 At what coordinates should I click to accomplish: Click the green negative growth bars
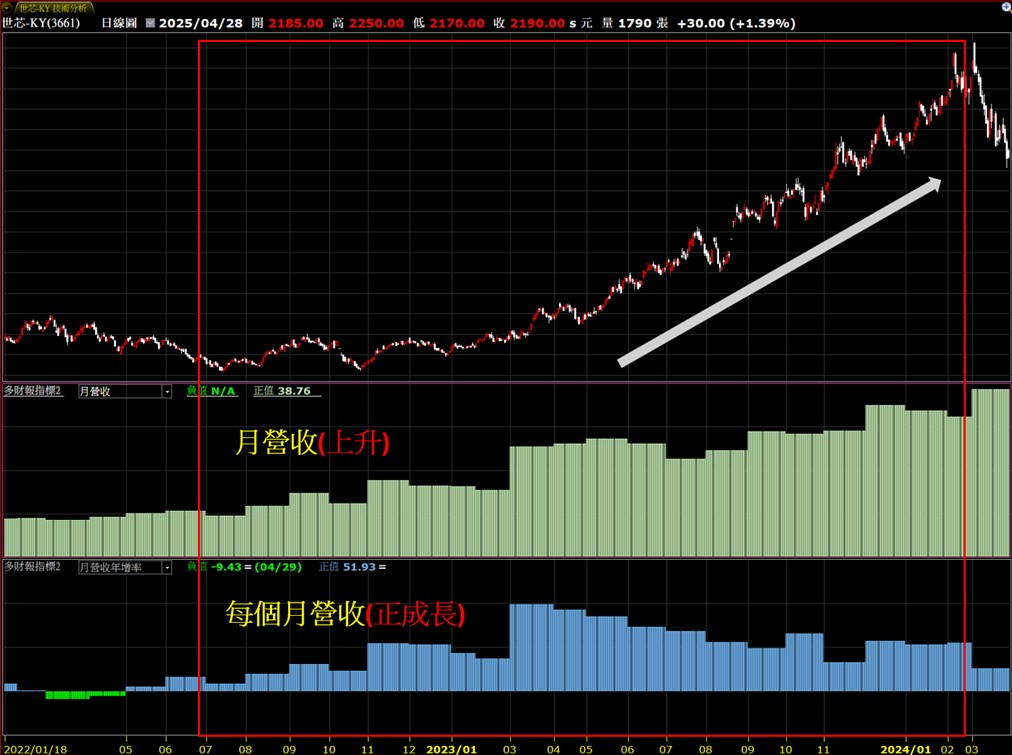(85, 694)
